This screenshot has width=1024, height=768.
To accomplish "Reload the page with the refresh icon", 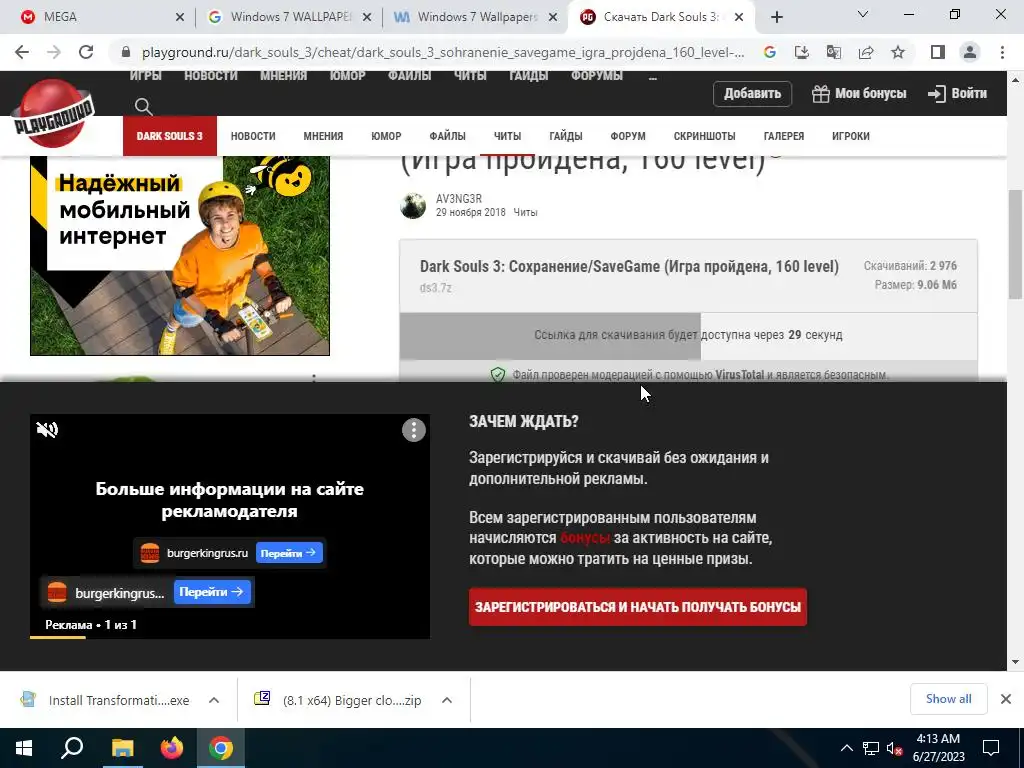I will [x=86, y=52].
